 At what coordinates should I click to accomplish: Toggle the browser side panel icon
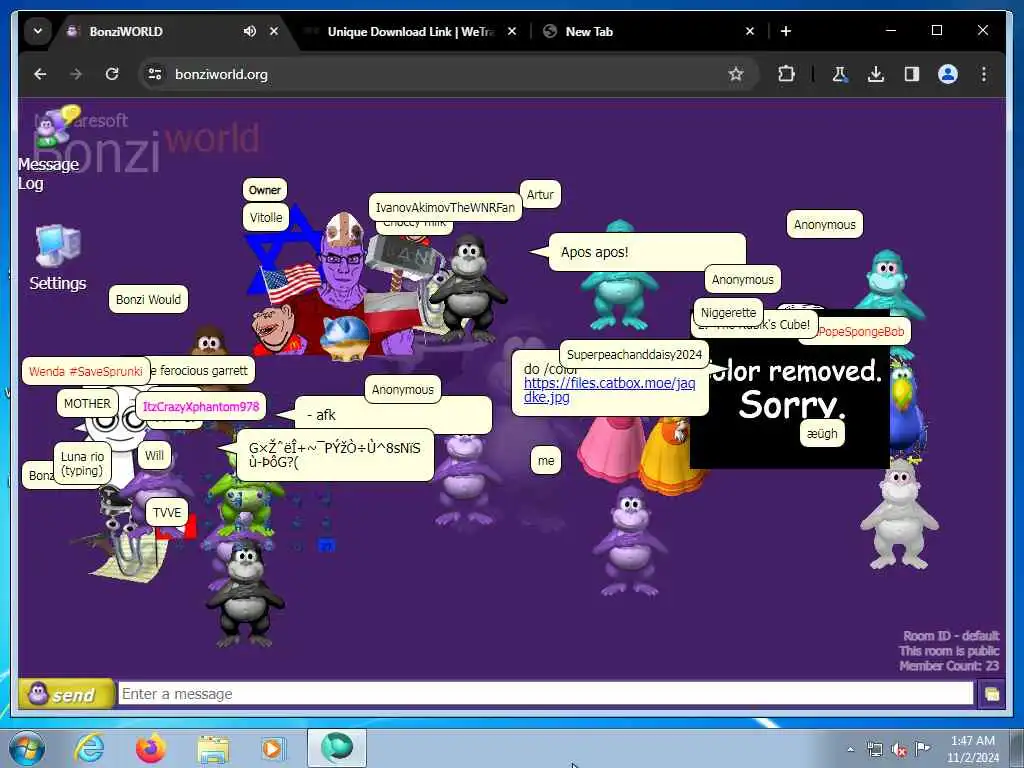point(912,74)
